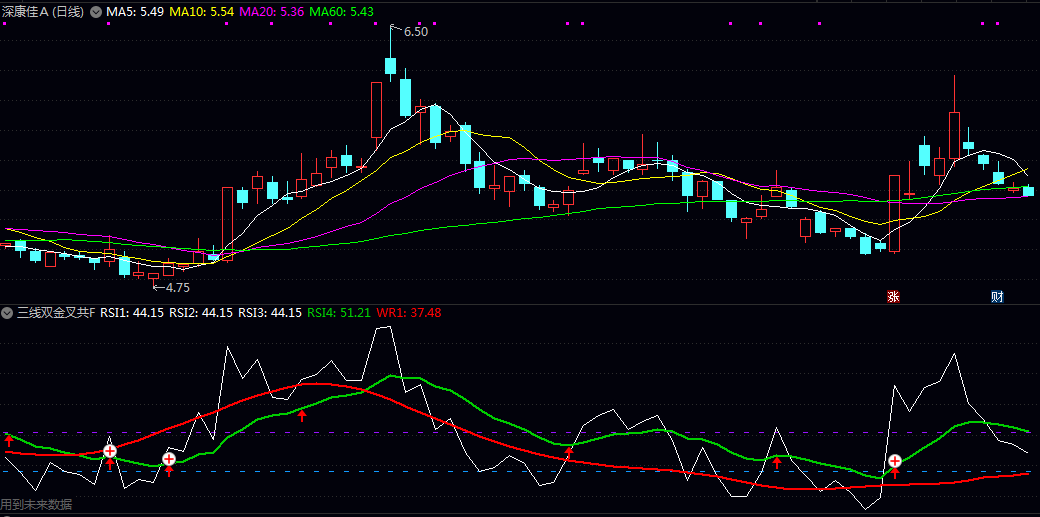This screenshot has height=517, width=1040.
Task: Click the green MA60 label
Action: pos(342,12)
